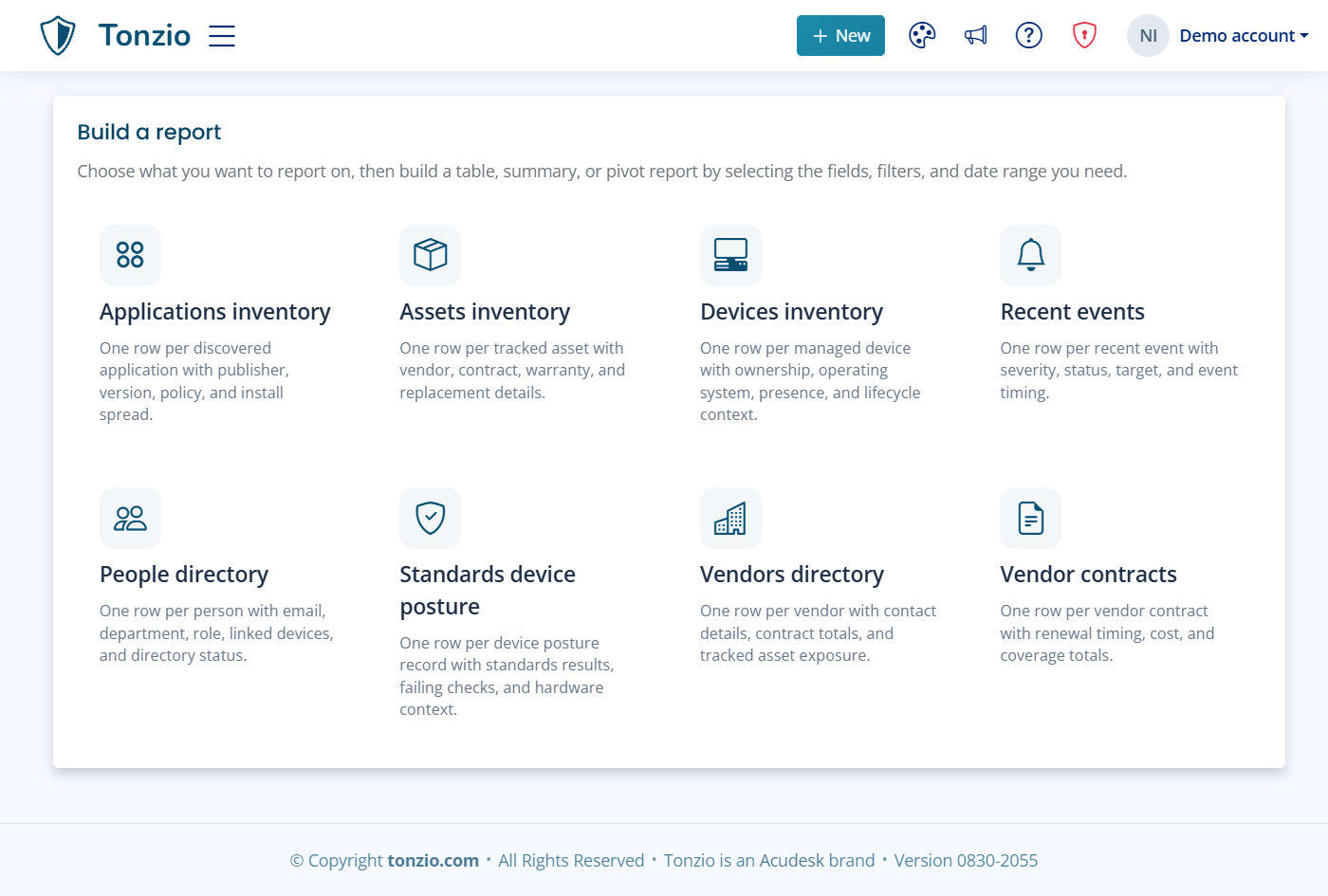The height and width of the screenshot is (896, 1328).
Task: Open the Vendor contracts report
Action: 1088,575
